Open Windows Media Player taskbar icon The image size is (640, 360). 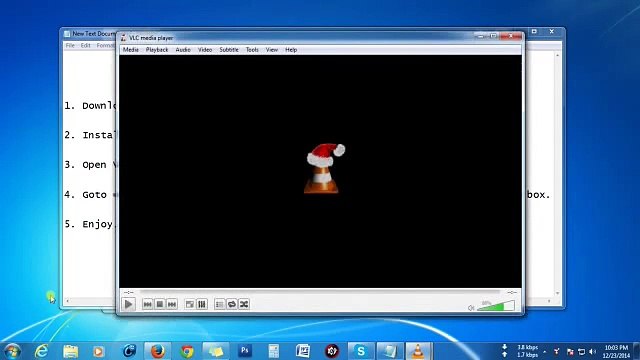tap(98, 351)
